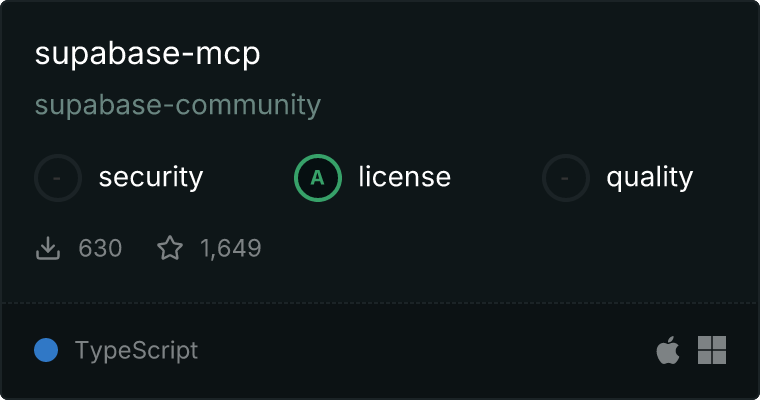
Task: Select the TypeScript language label
Action: pyautogui.click(x=136, y=351)
